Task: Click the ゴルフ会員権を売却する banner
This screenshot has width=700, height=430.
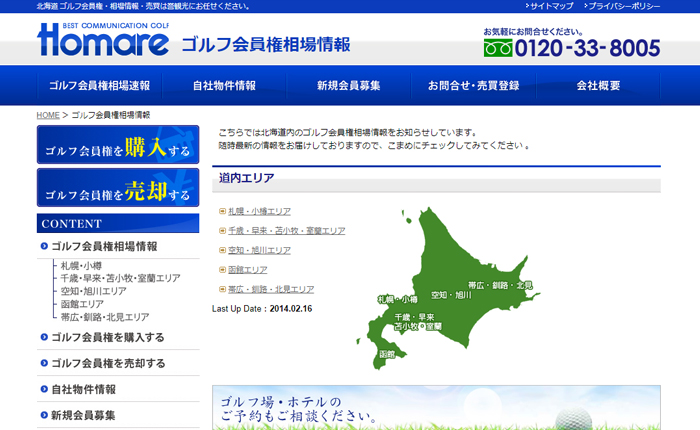Action: pyautogui.click(x=118, y=188)
